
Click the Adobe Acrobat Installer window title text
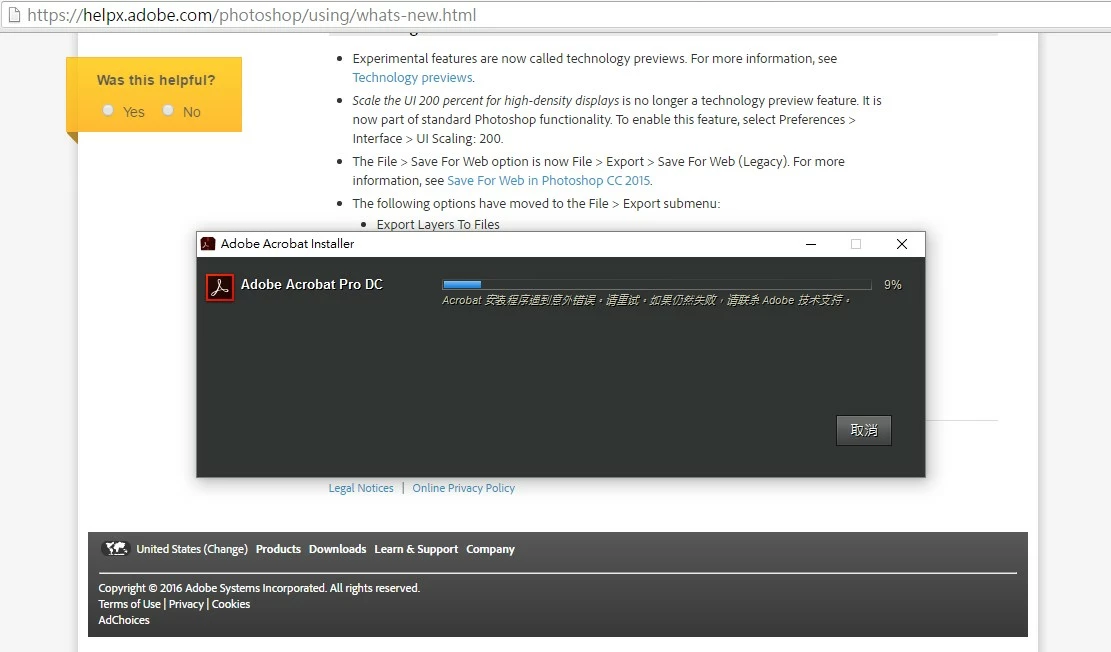point(287,244)
